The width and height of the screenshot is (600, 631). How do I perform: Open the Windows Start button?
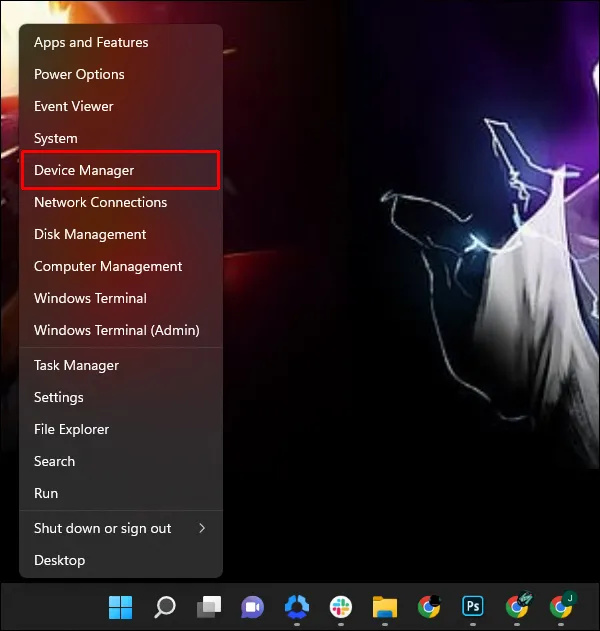pyautogui.click(x=120, y=607)
